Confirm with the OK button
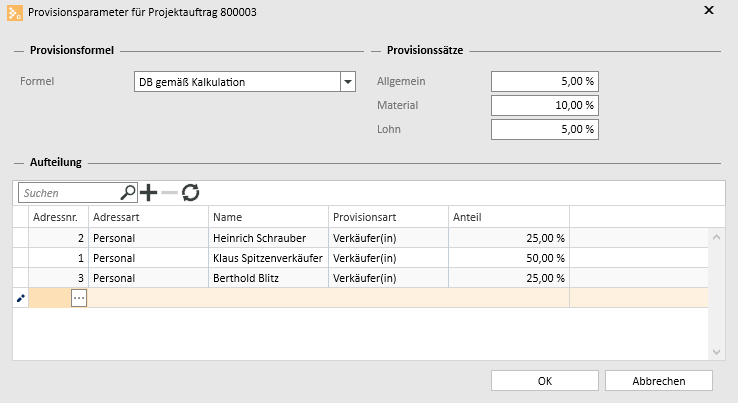 545,381
